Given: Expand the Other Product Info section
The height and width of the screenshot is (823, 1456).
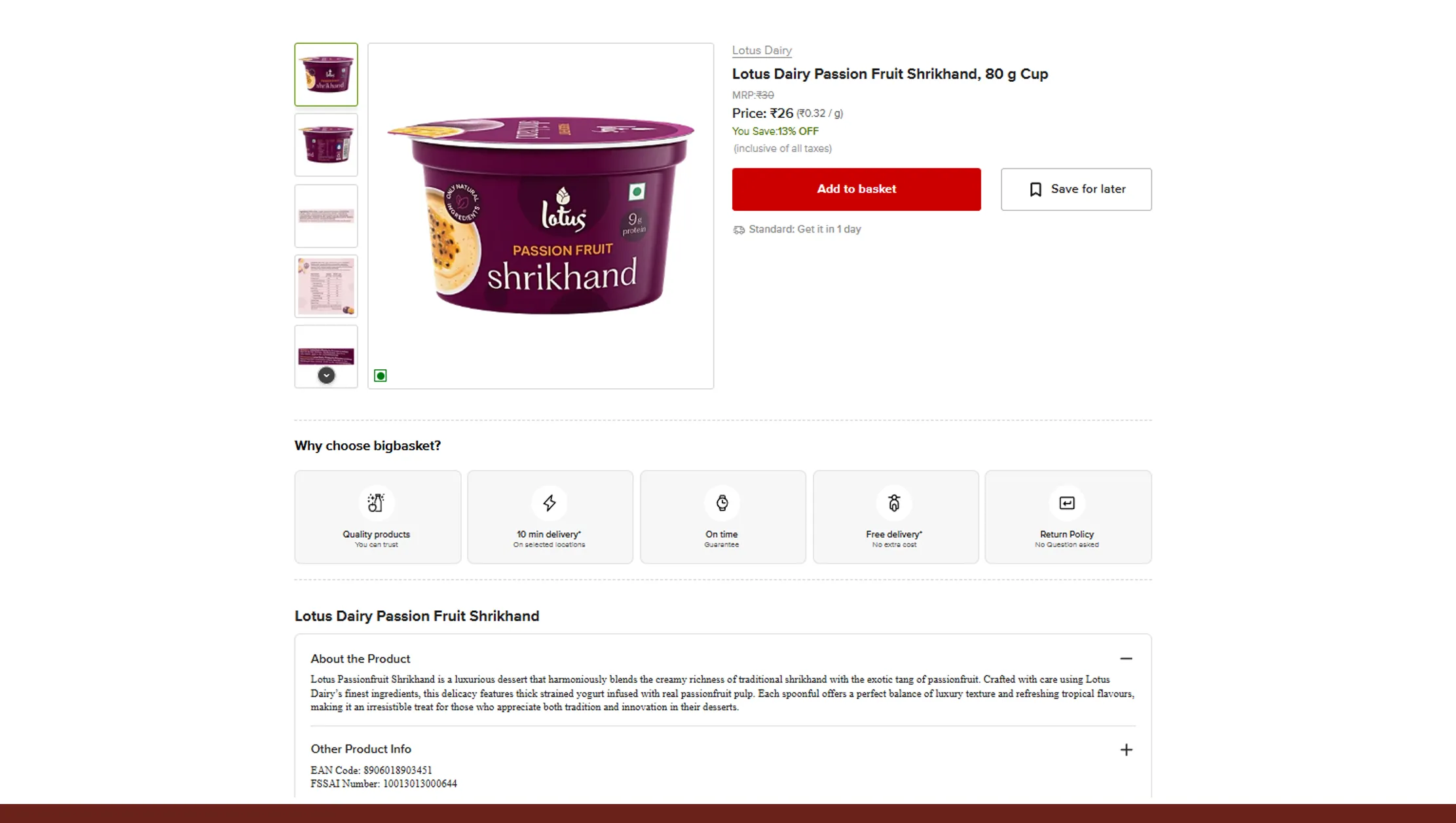Looking at the screenshot, I should click(x=1126, y=750).
